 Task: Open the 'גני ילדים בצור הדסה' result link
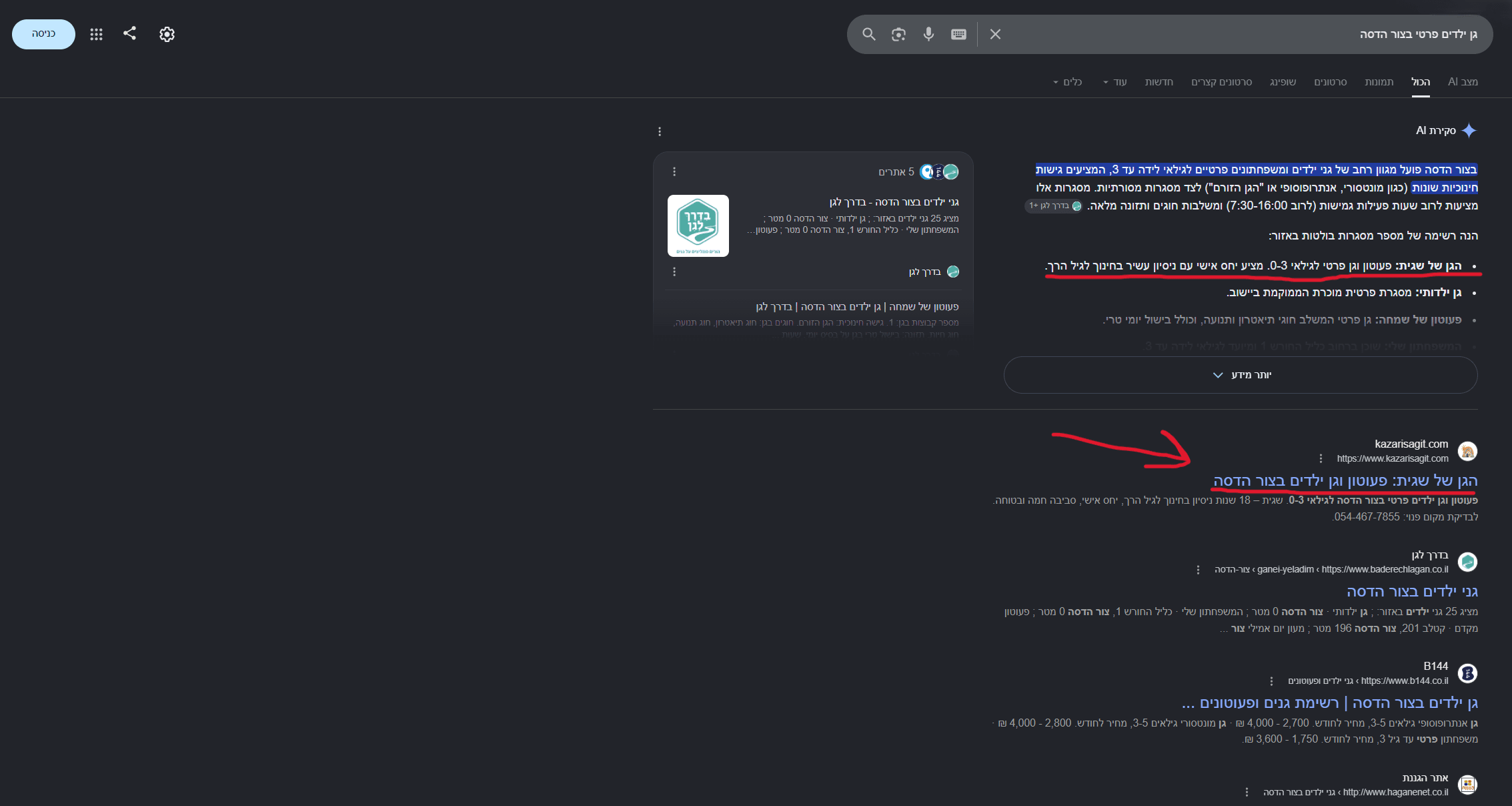1412,592
